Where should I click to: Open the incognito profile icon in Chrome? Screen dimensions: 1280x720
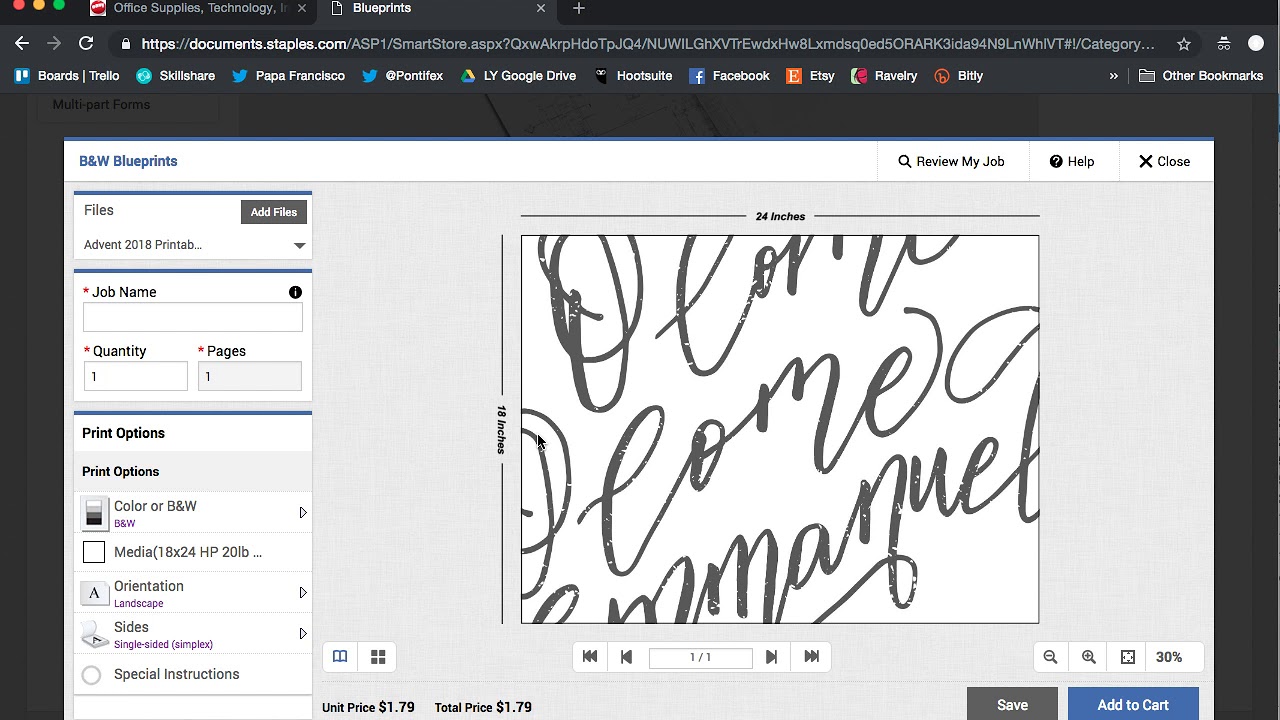(x=1224, y=44)
